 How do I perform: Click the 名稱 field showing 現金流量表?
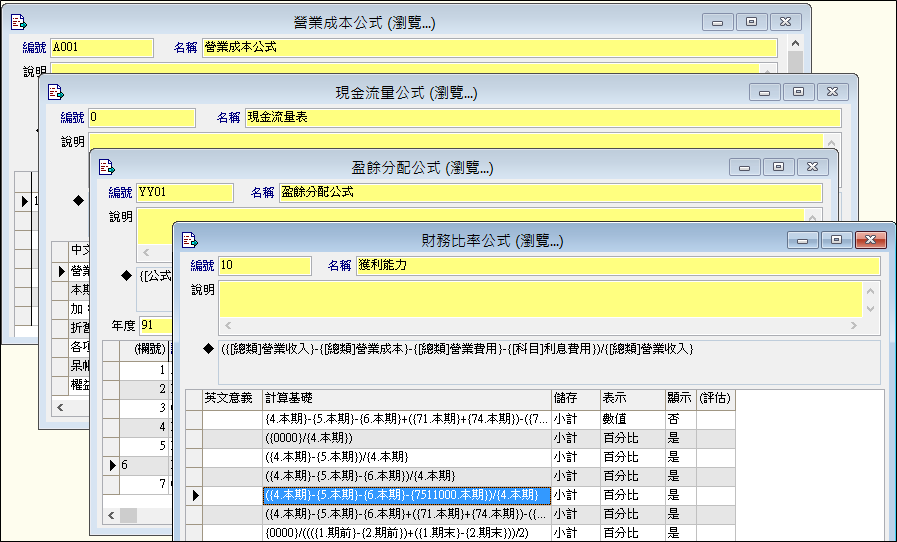pyautogui.click(x=532, y=118)
